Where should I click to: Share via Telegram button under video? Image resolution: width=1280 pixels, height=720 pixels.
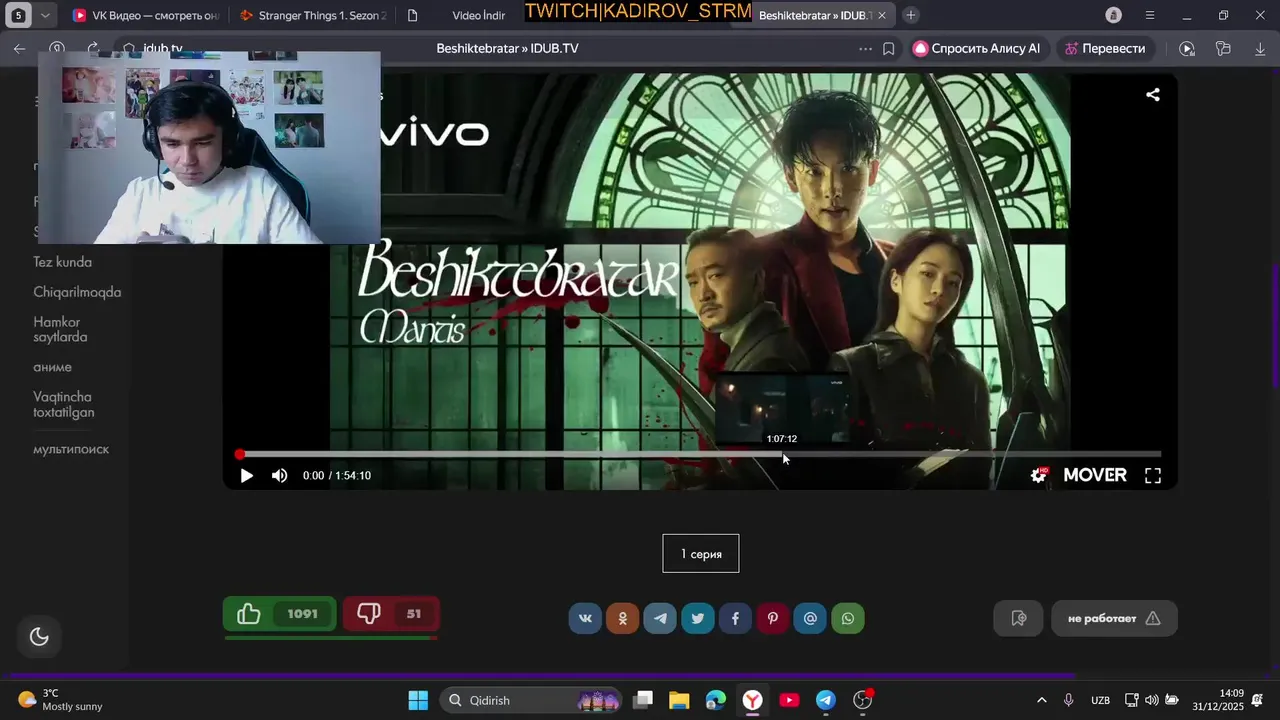coord(660,618)
